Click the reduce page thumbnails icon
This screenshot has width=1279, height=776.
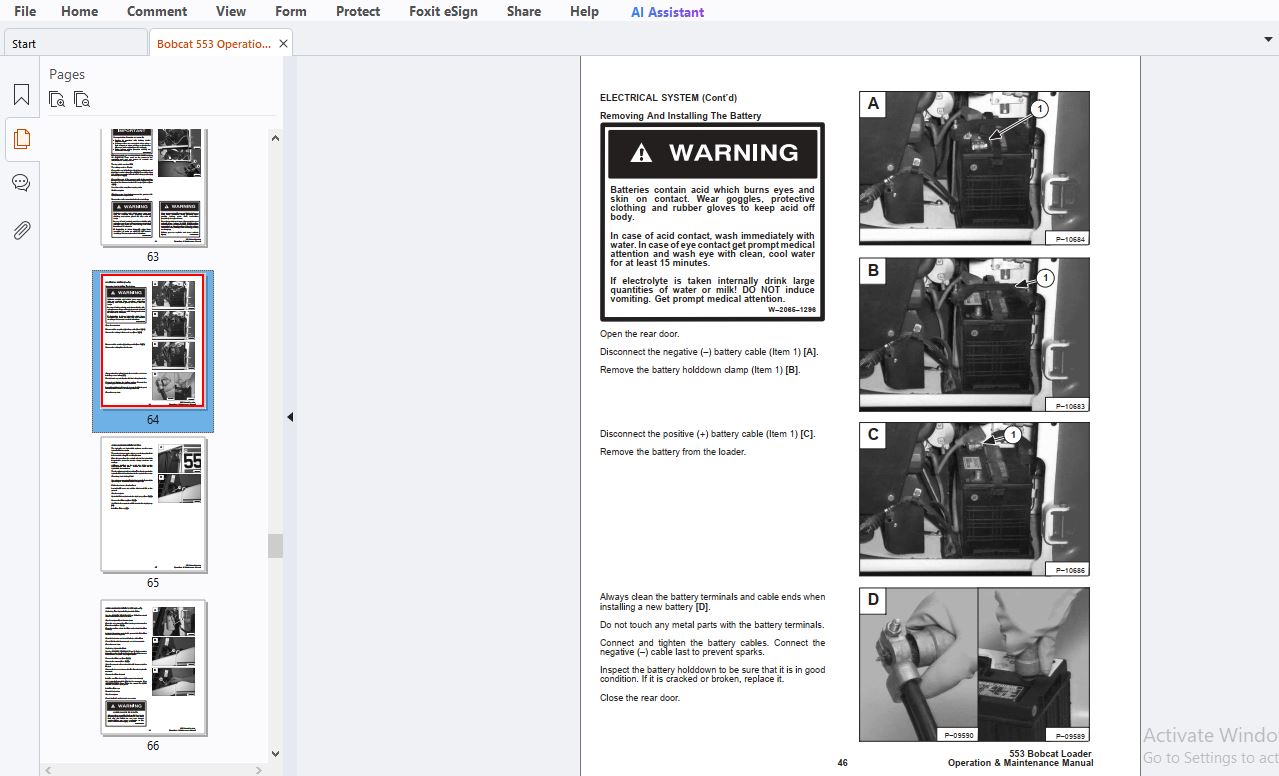(x=82, y=99)
